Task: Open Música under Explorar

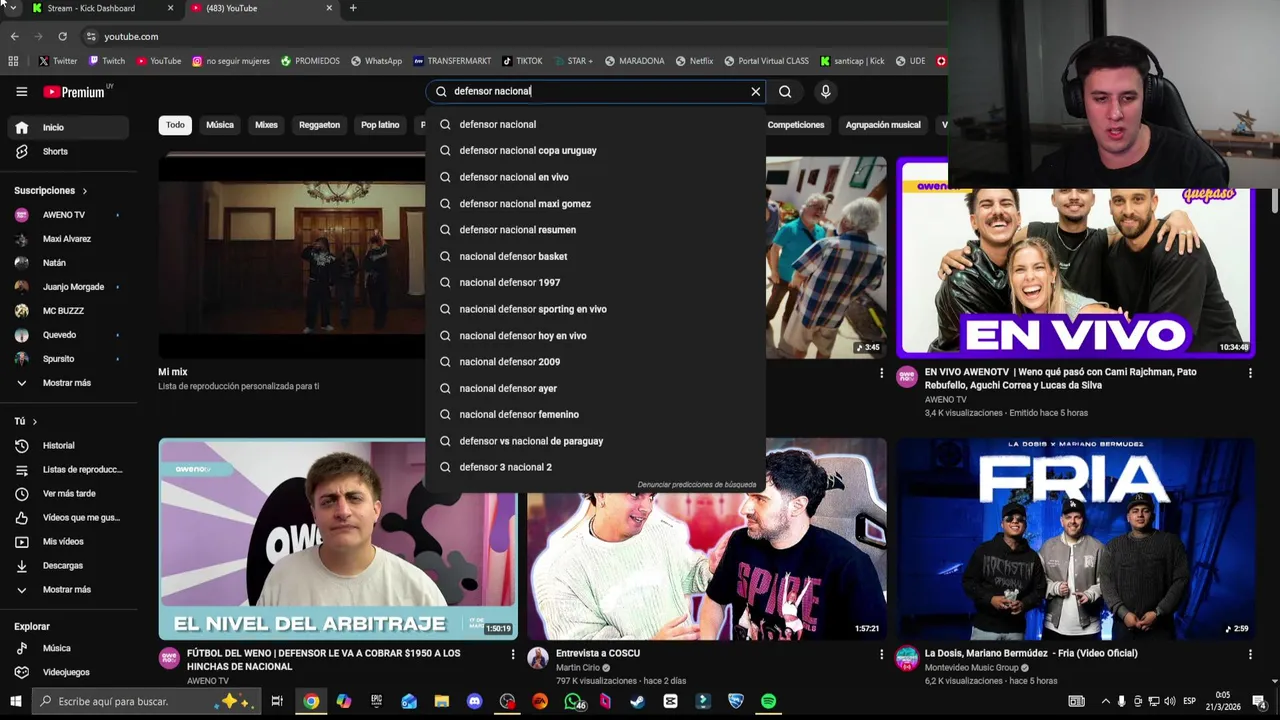Action: [x=66, y=648]
